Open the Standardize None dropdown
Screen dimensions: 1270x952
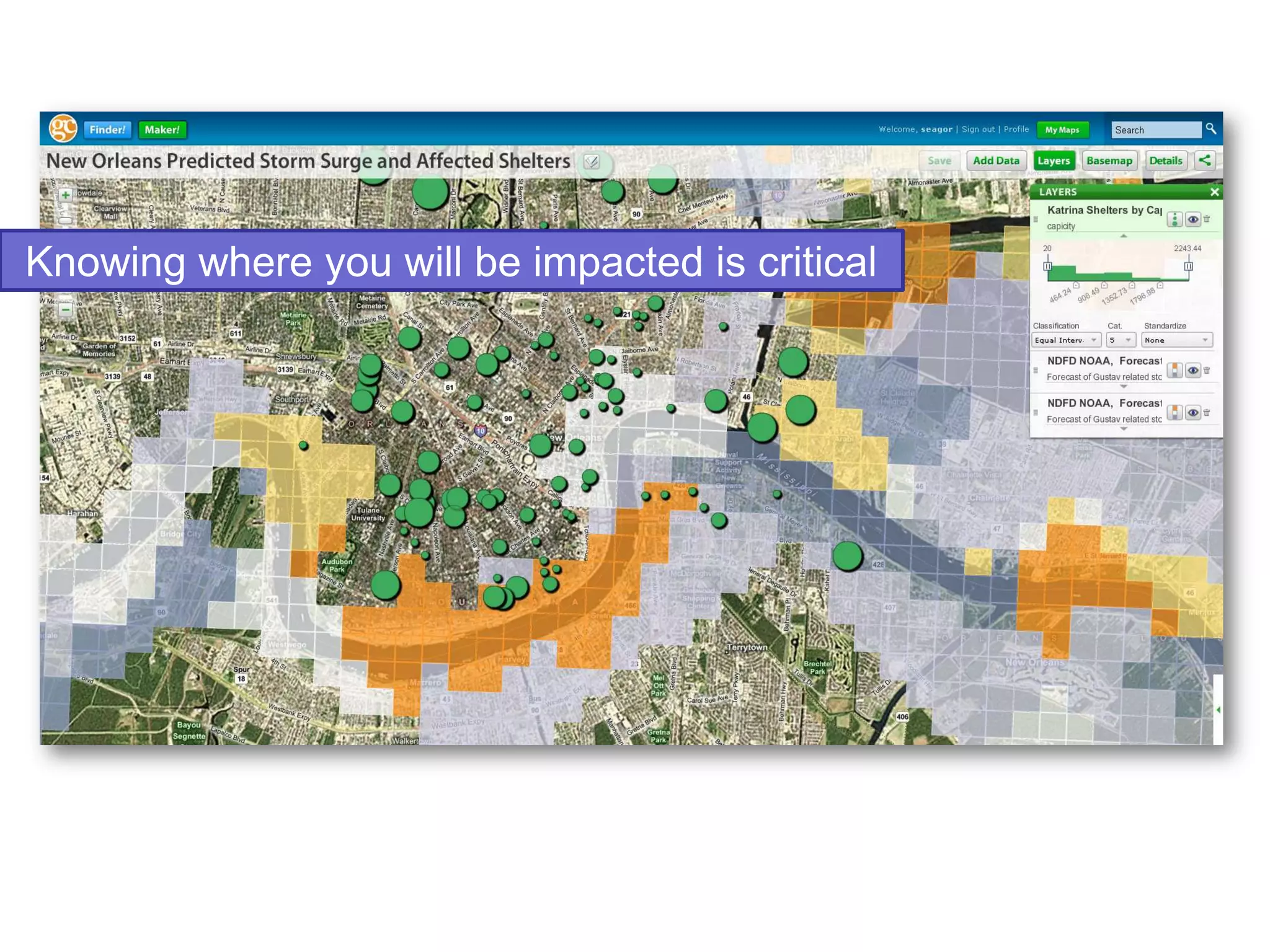1176,340
